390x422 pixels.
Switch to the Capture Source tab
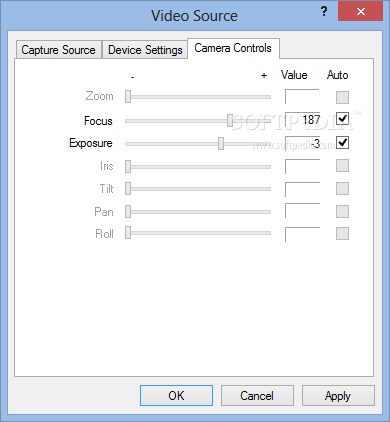pos(58,50)
